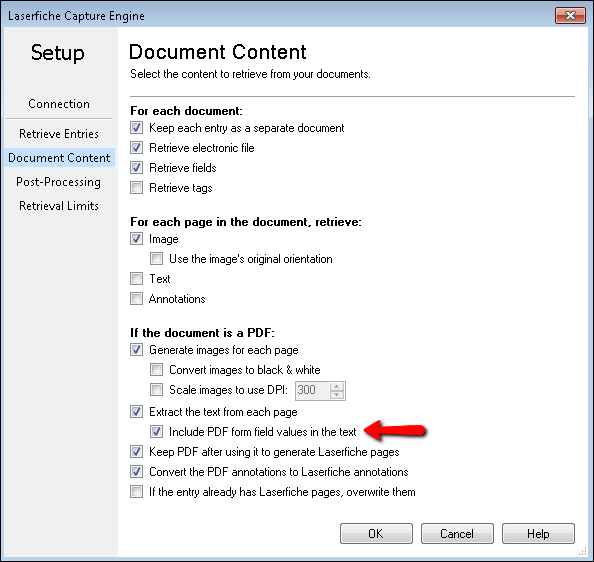Screen dimensions: 594x562
Task: Uncheck Keep each entry as a separate document
Action: [136, 128]
